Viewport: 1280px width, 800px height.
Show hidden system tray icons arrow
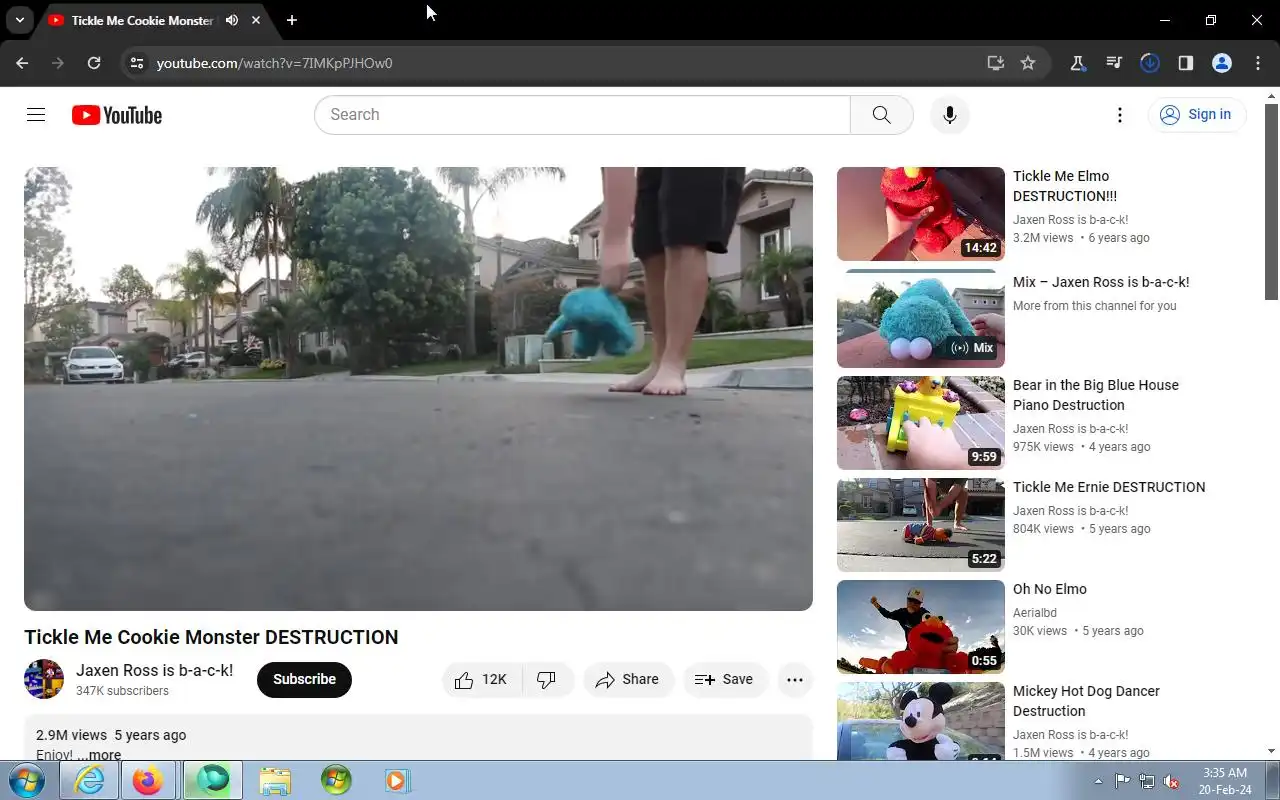tap(1098, 781)
